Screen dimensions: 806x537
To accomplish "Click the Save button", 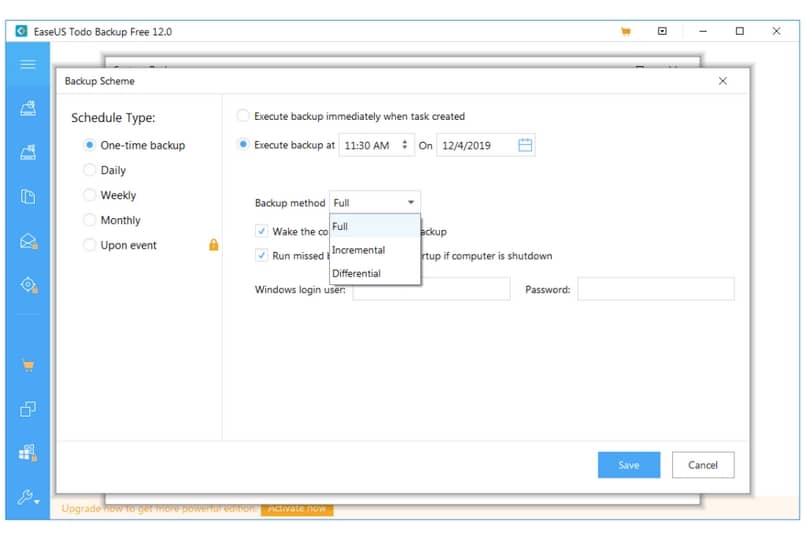I will tap(629, 465).
